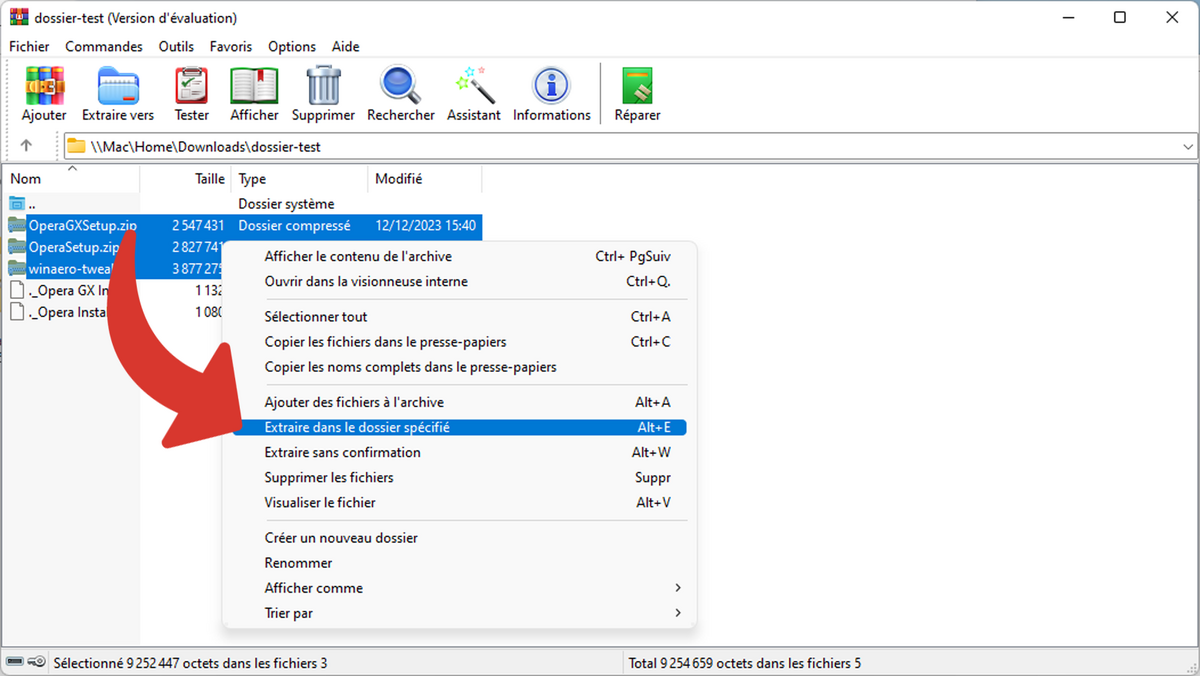Image resolution: width=1200 pixels, height=676 pixels.
Task: Click the Ajouter toolbar icon
Action: coord(44,86)
